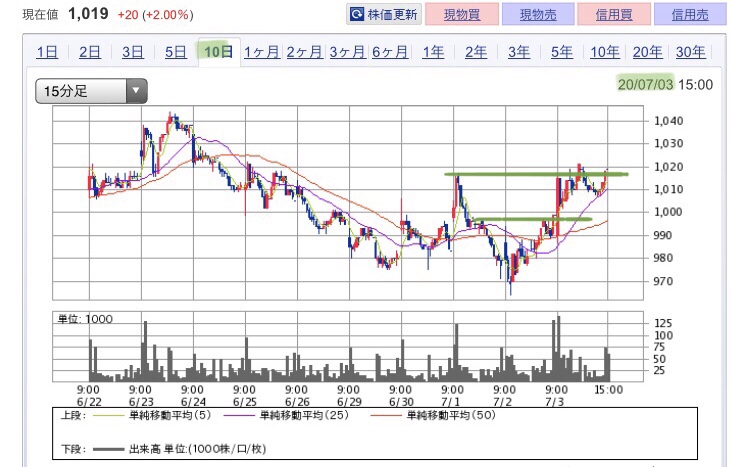Click the 7/1 date axis label
731x467 pixels.
point(451,402)
